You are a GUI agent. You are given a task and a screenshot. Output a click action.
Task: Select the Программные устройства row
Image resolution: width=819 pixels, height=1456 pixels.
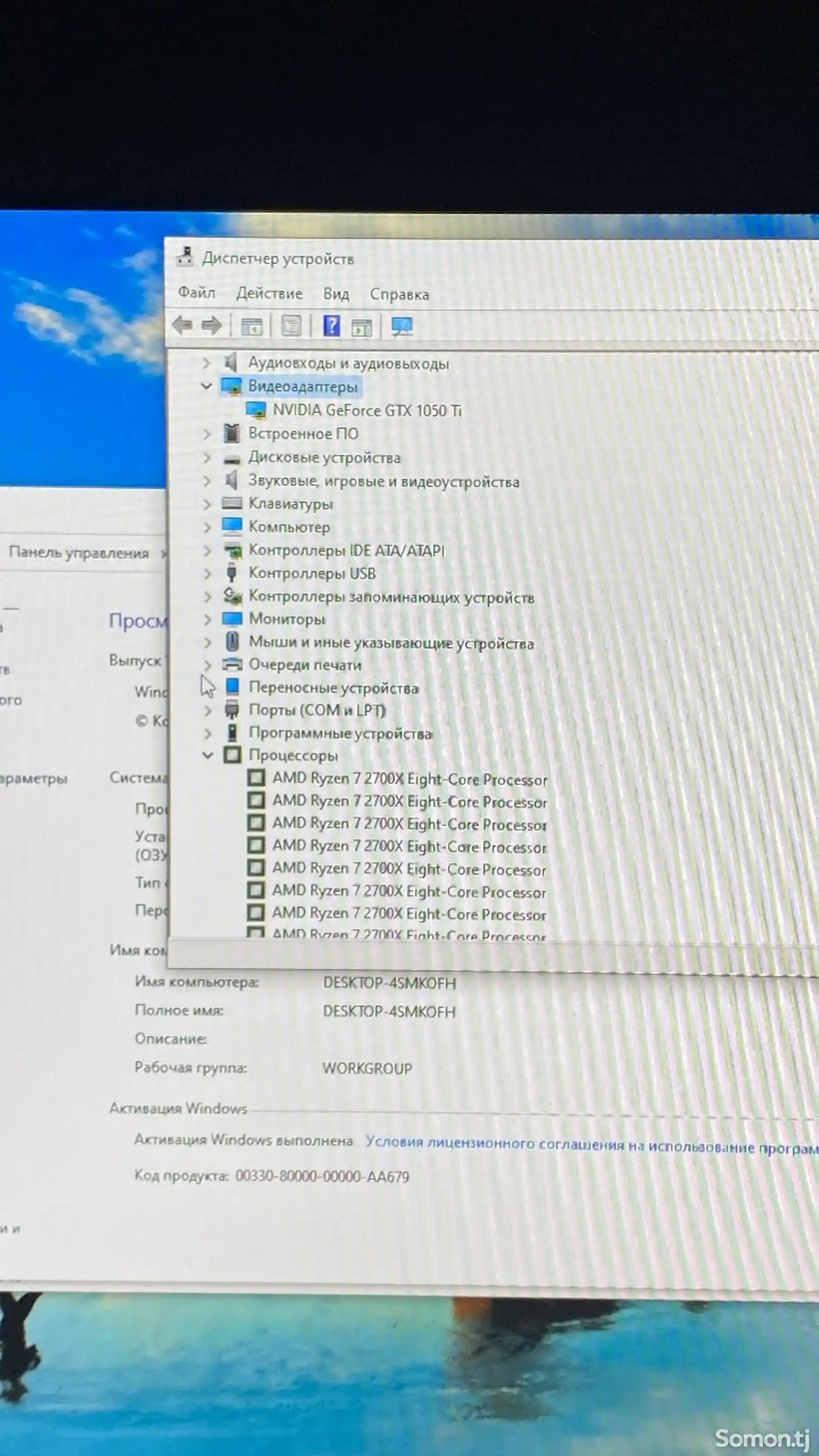(x=340, y=733)
